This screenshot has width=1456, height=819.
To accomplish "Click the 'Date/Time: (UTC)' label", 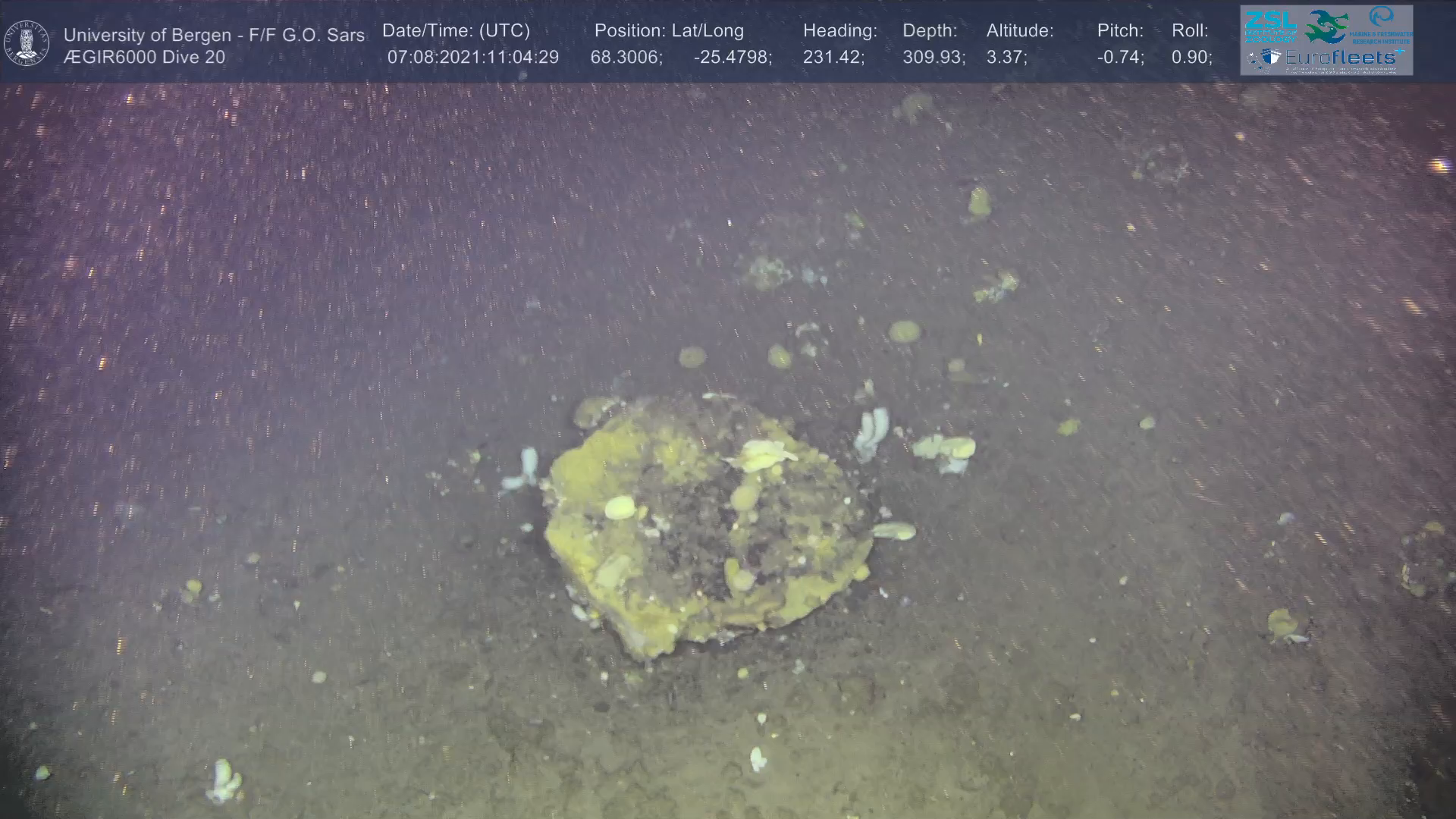I will click(x=456, y=31).
